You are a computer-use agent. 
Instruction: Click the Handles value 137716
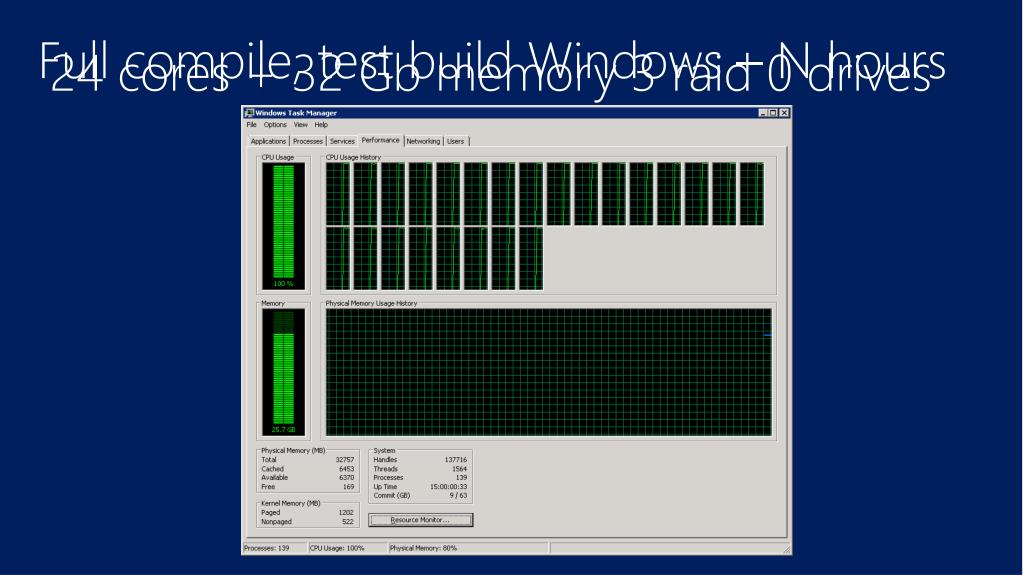coord(455,460)
